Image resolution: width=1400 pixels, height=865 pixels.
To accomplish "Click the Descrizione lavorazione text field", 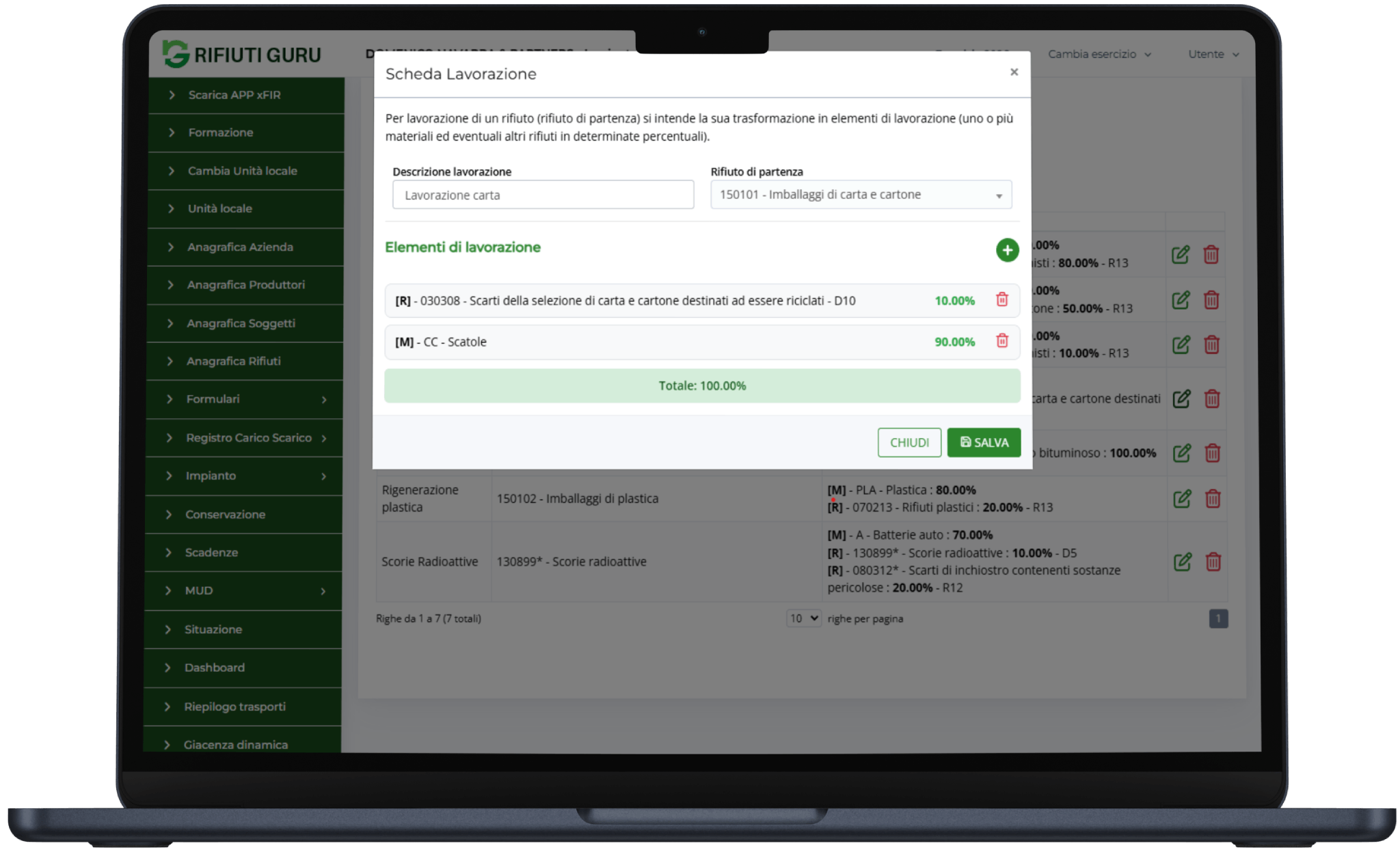I will click(542, 194).
